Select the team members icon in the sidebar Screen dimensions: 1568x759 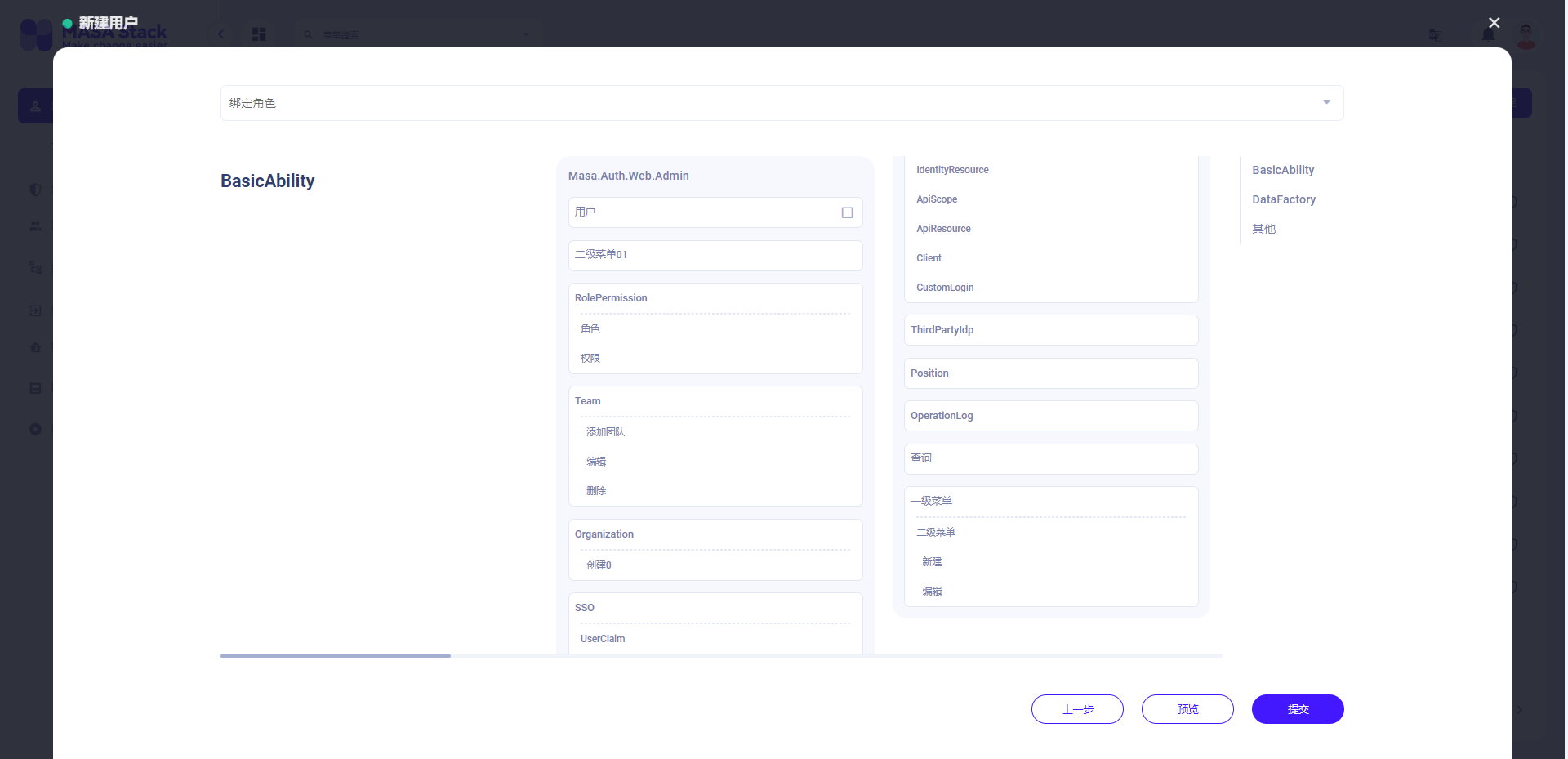(x=35, y=226)
